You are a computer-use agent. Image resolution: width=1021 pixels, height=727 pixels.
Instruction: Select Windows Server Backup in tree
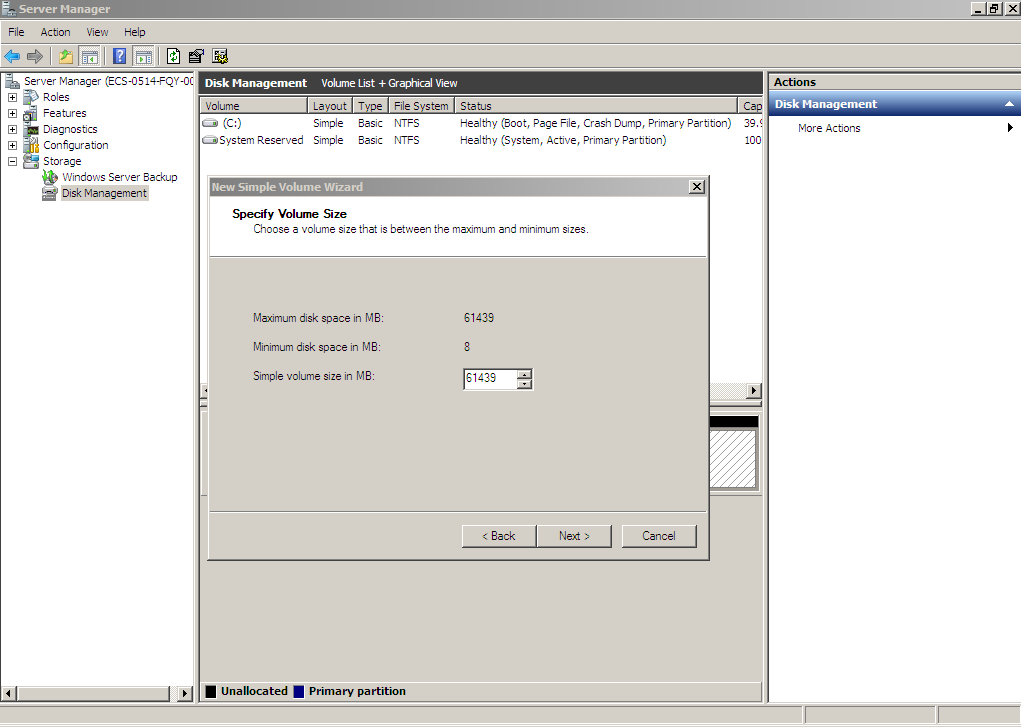coord(119,177)
